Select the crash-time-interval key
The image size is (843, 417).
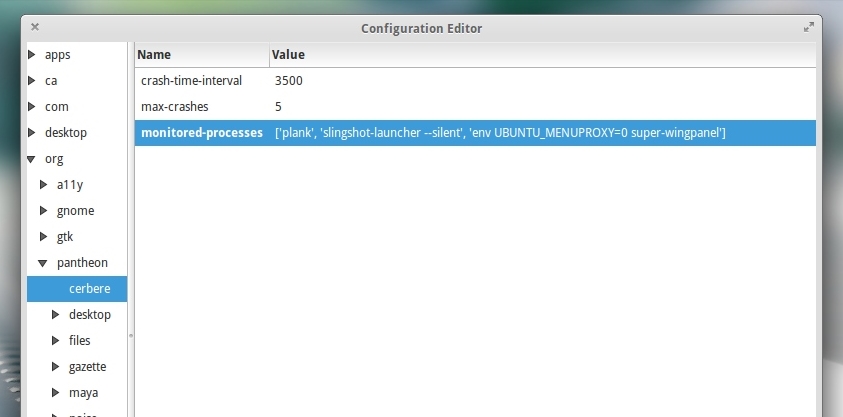[191, 81]
